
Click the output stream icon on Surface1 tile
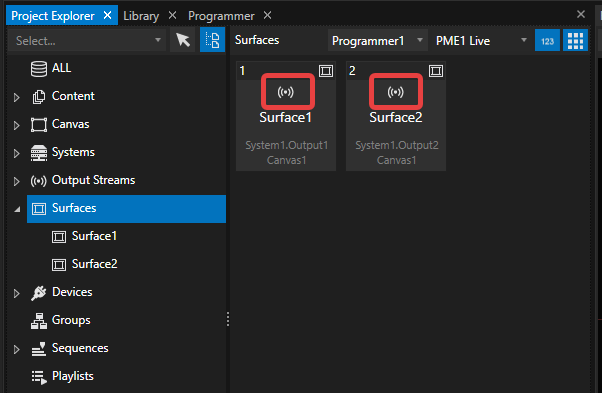(x=286, y=92)
